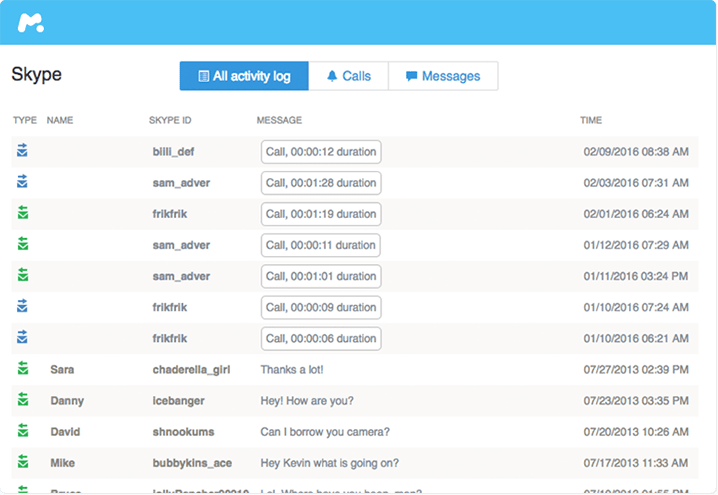Select the Skype ID icebanger

179,401
